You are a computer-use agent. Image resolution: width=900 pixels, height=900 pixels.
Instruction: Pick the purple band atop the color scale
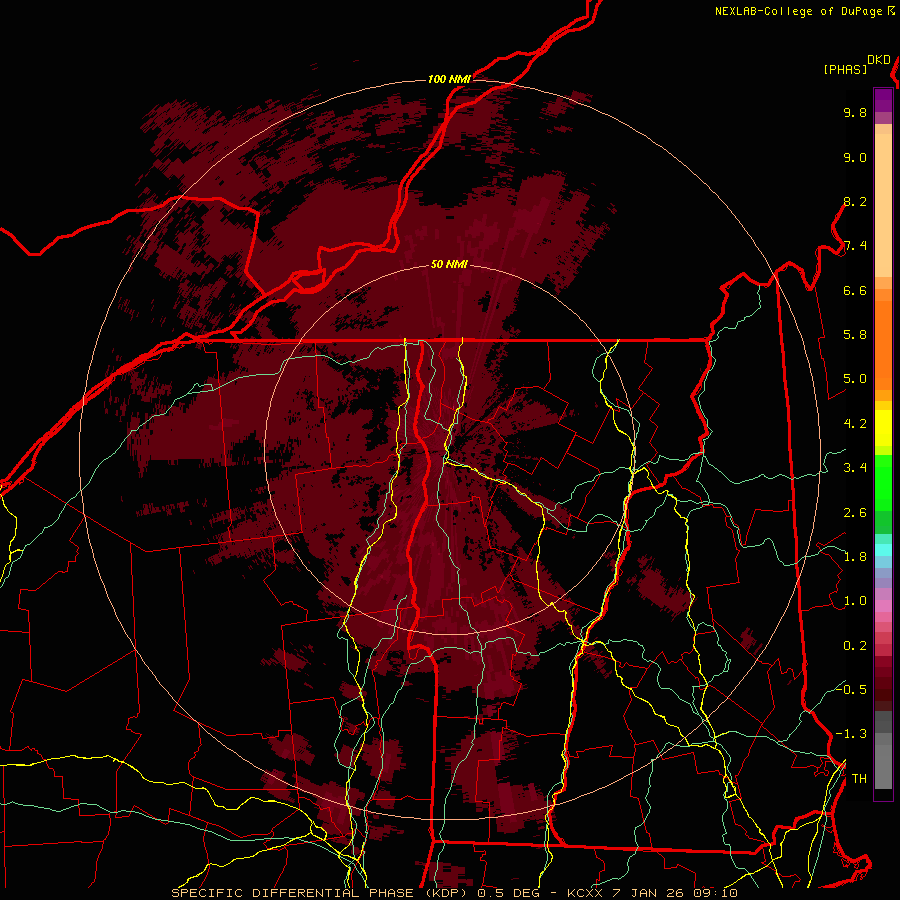(883, 100)
